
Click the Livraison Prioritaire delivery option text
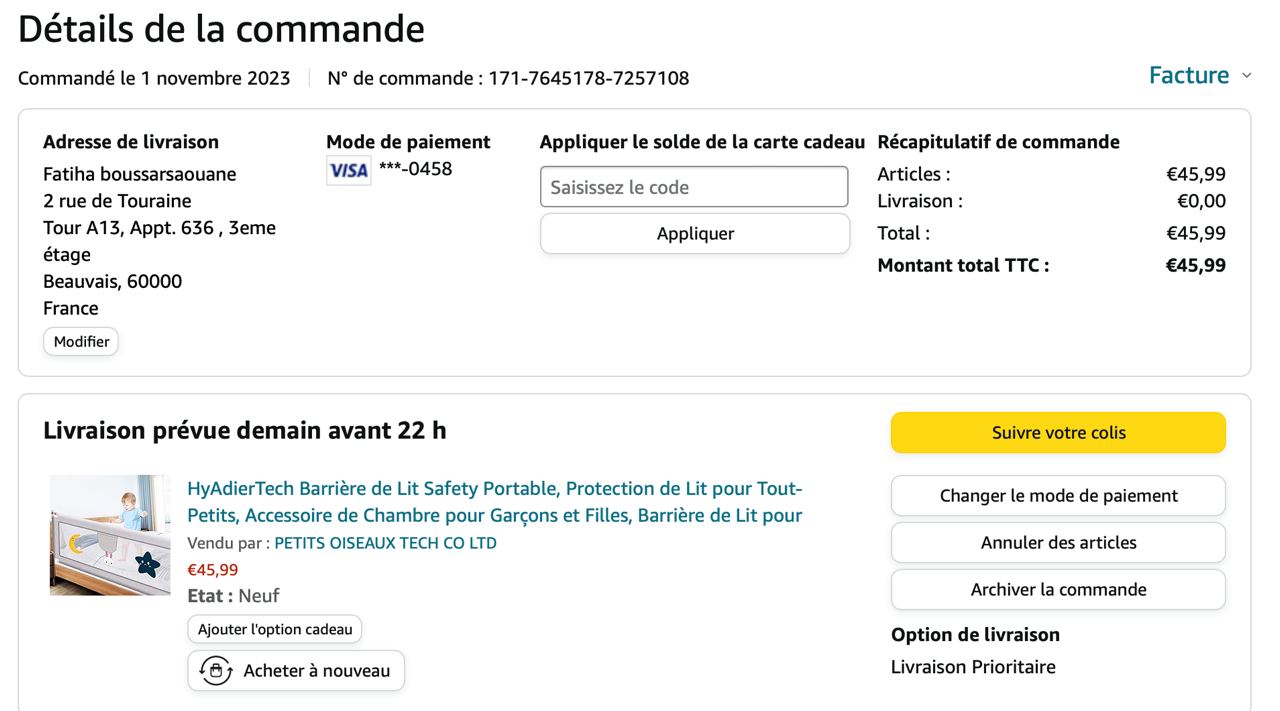click(973, 667)
